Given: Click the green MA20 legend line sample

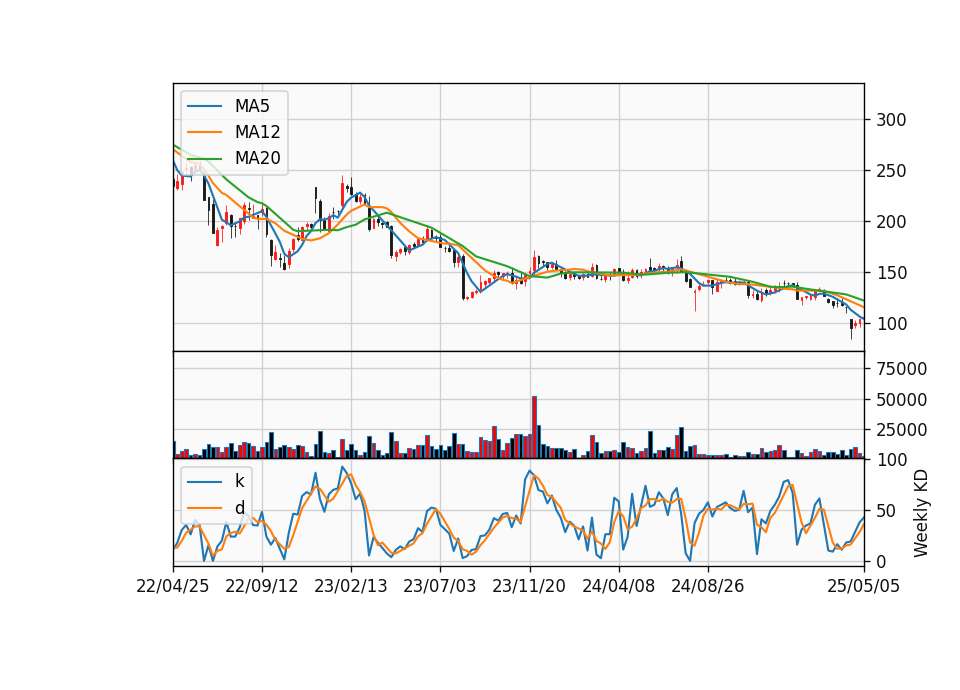Looking at the screenshot, I should pos(204,158).
